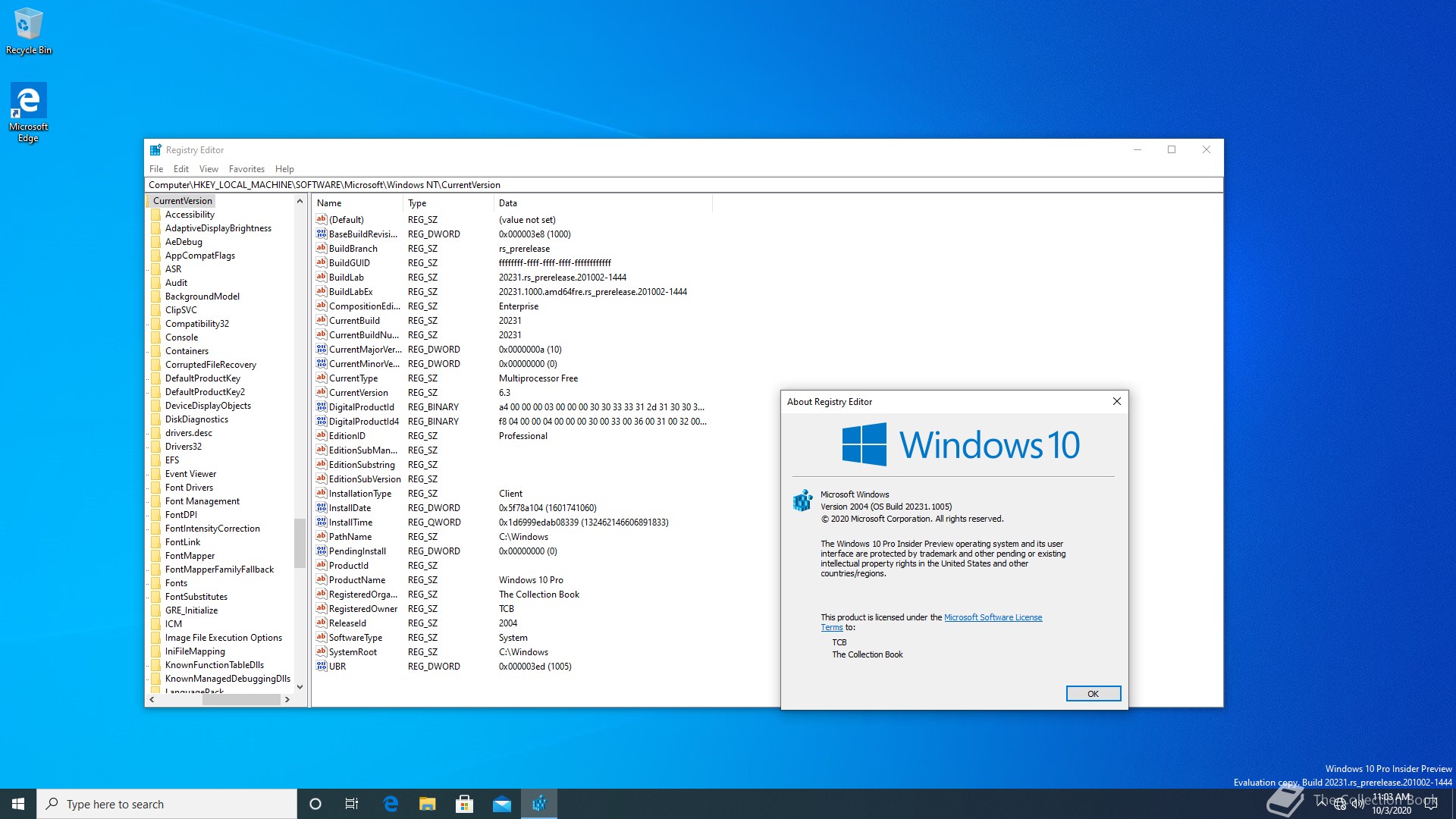Click the Registry Editor taskbar icon

click(539, 804)
